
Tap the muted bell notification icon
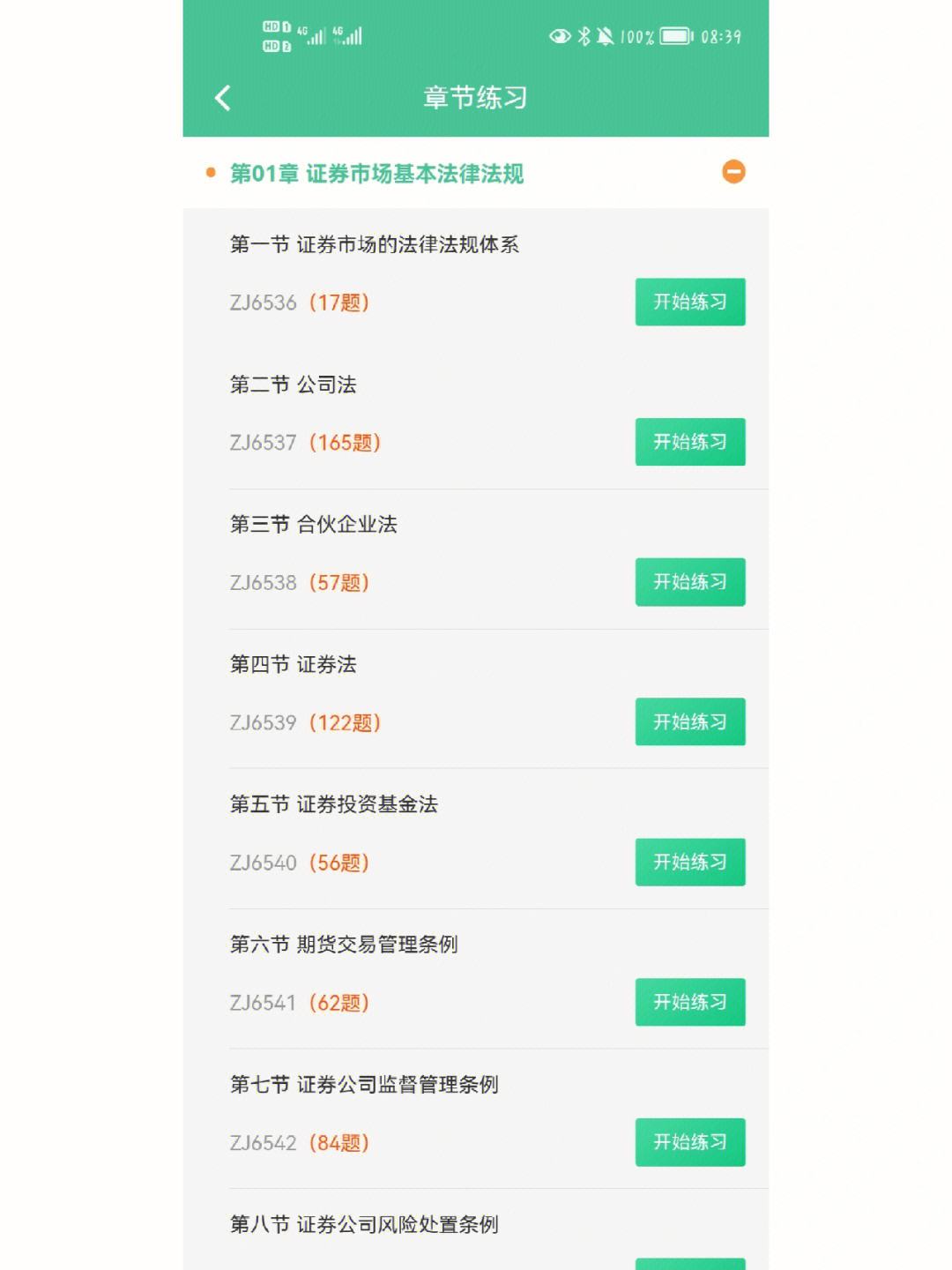pos(605,36)
